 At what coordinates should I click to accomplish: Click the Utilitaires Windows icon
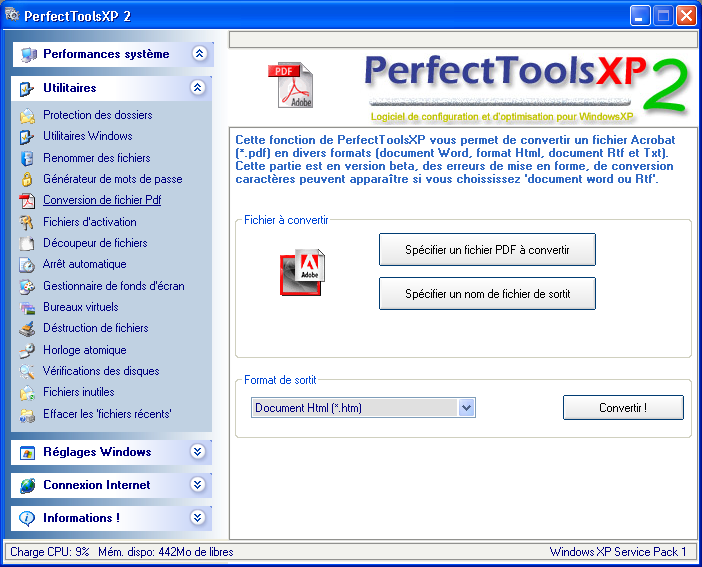[x=27, y=137]
